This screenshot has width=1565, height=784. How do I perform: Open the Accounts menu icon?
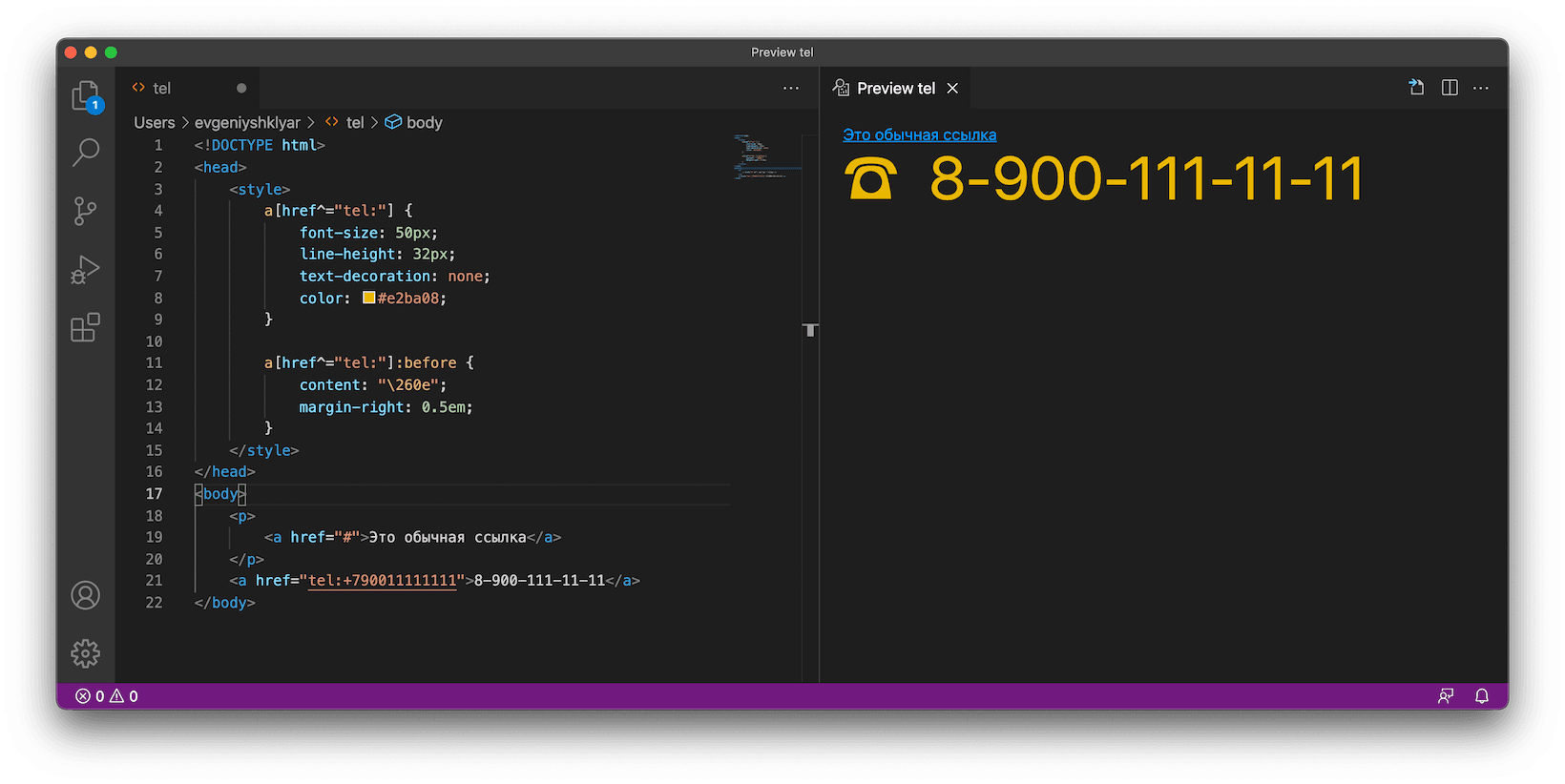(x=85, y=595)
